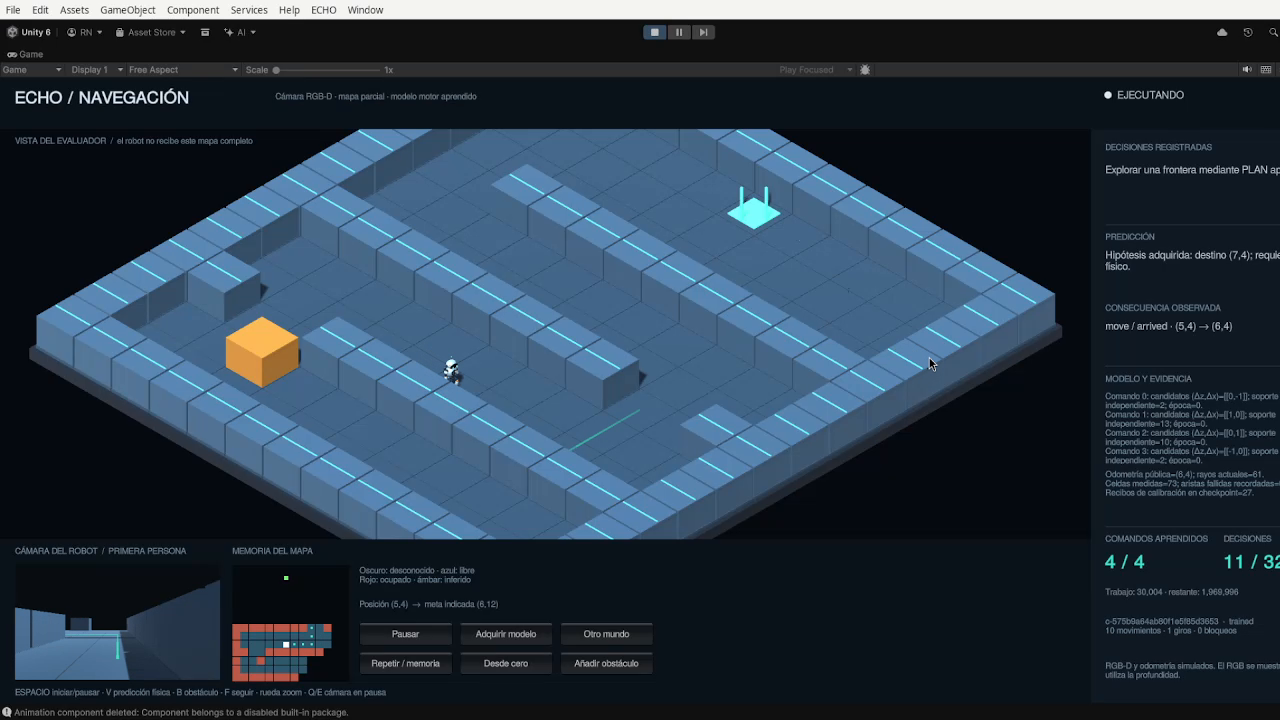Click the Repetir / memoria button
The width and height of the screenshot is (1280, 720).
click(405, 663)
